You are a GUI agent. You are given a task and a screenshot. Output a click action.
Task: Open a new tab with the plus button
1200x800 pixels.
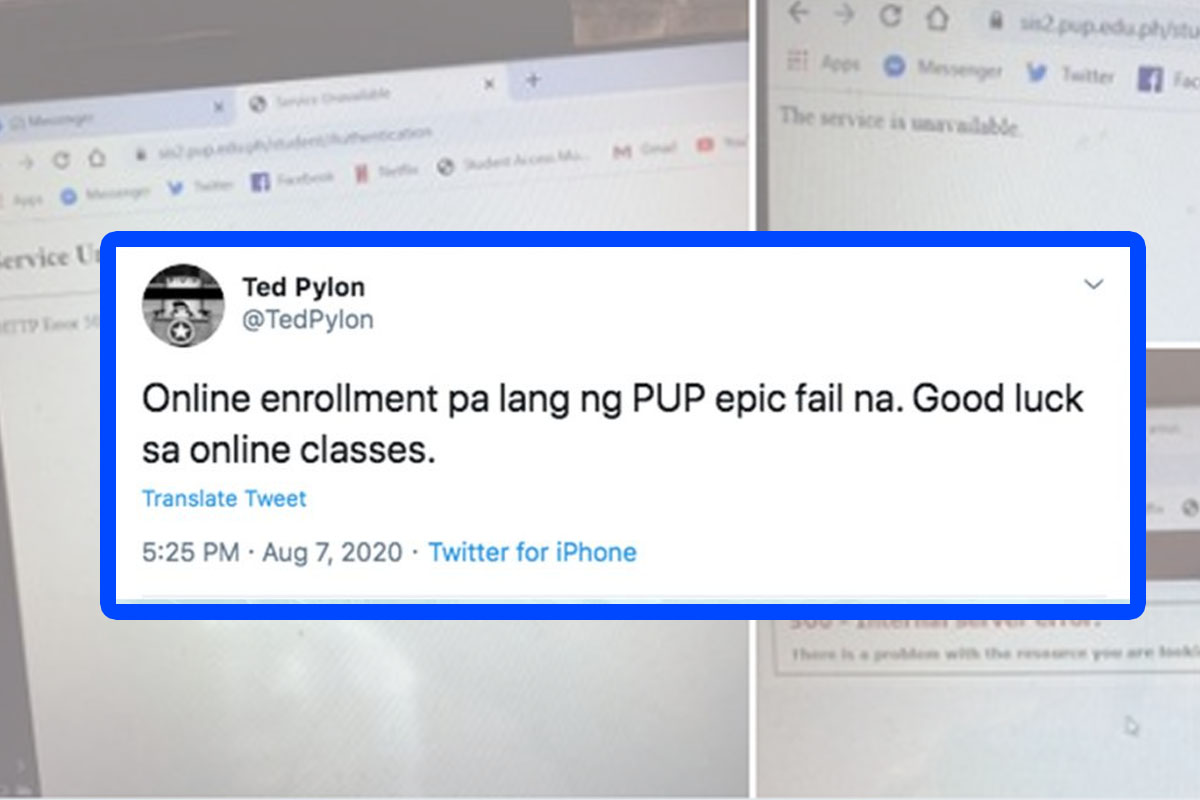click(533, 80)
